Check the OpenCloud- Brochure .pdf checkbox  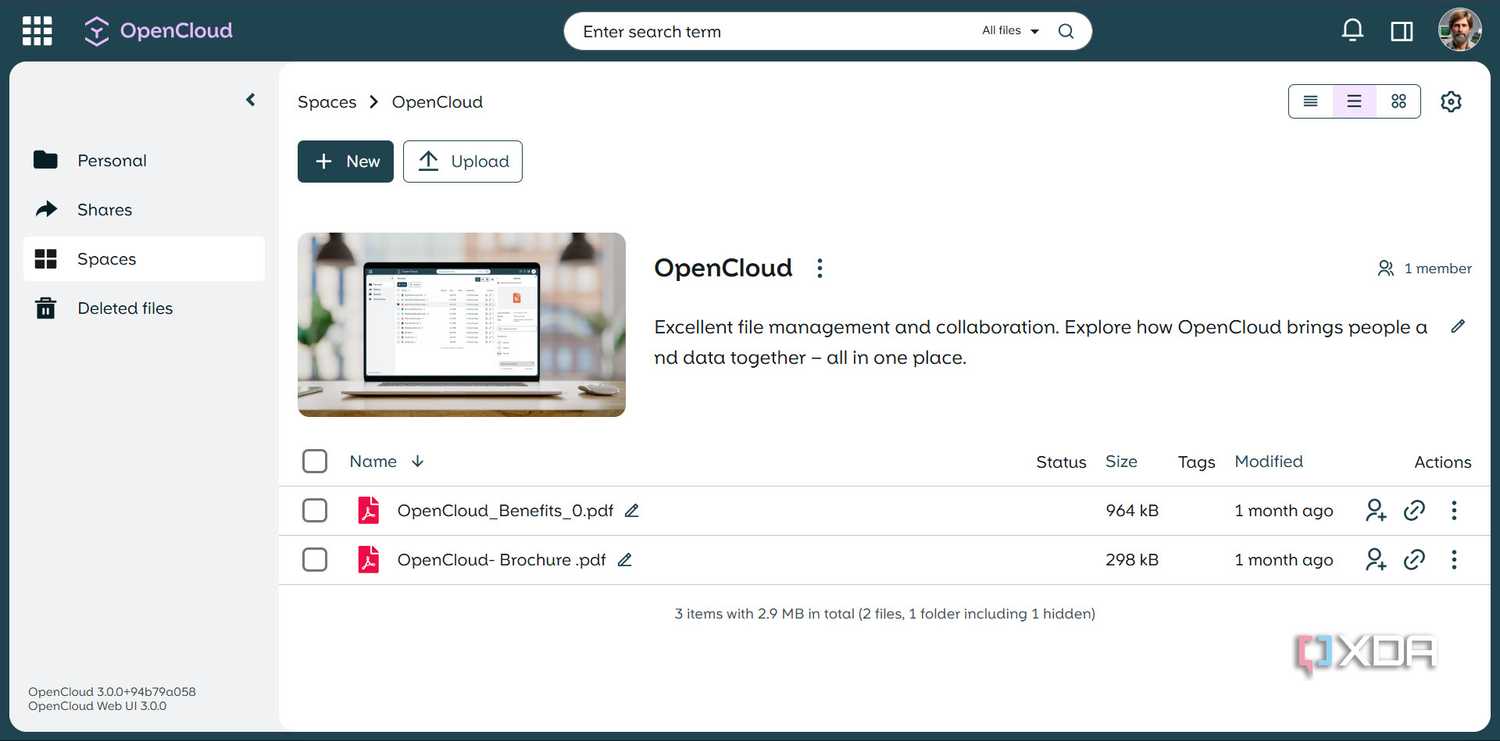[x=315, y=559]
